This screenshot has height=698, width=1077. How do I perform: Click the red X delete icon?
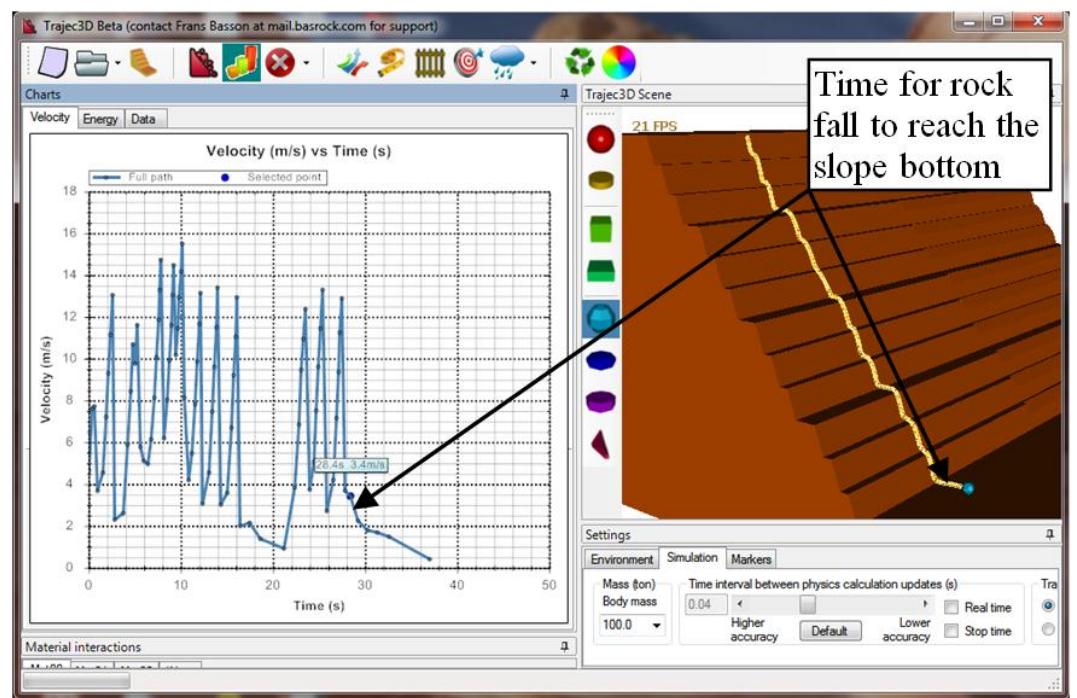click(x=280, y=63)
